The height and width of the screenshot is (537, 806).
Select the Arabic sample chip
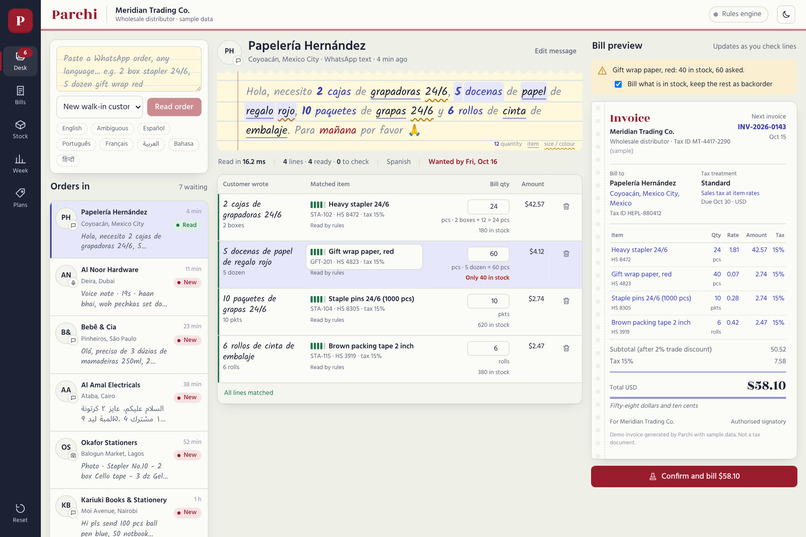pos(151,144)
